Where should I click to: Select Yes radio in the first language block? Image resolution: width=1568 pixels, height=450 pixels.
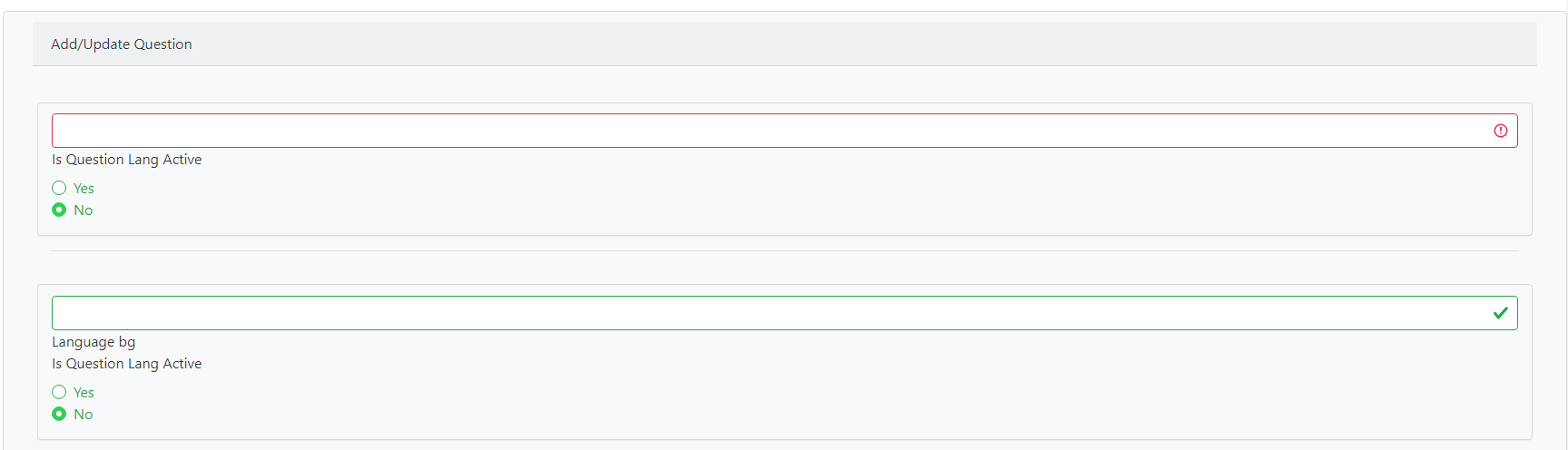pos(59,188)
